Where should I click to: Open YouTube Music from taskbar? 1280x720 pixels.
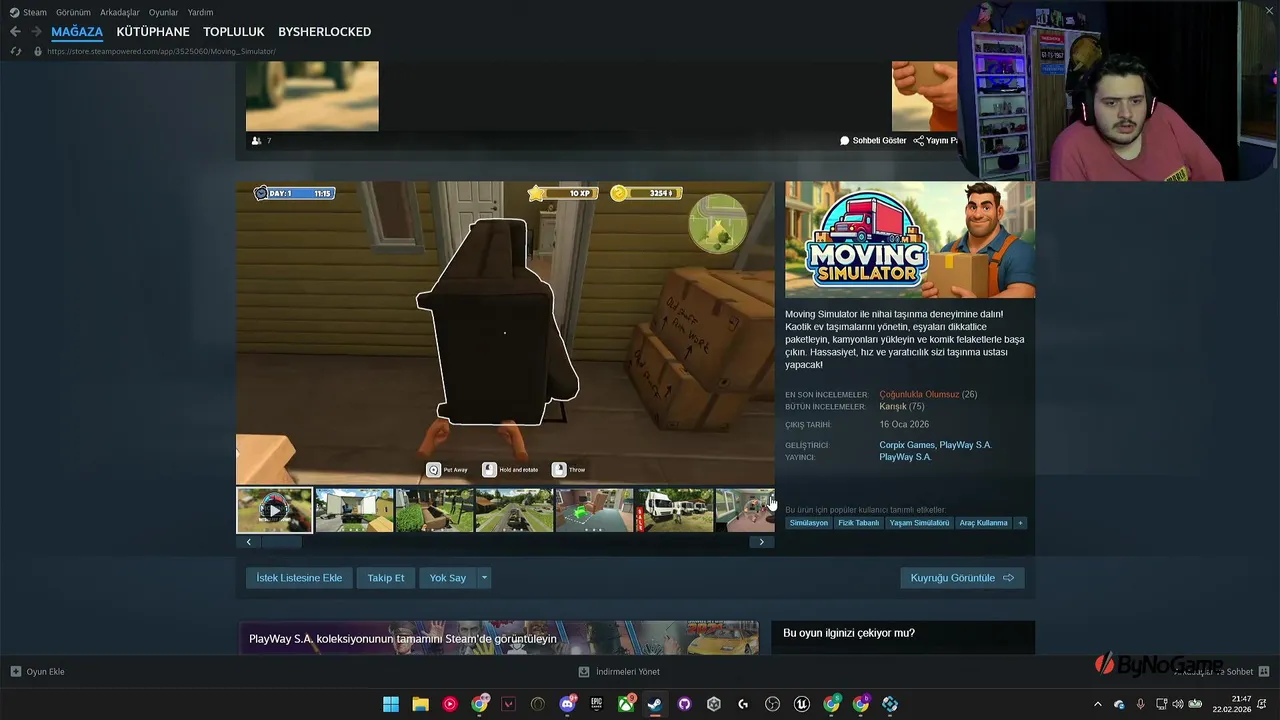[x=450, y=704]
